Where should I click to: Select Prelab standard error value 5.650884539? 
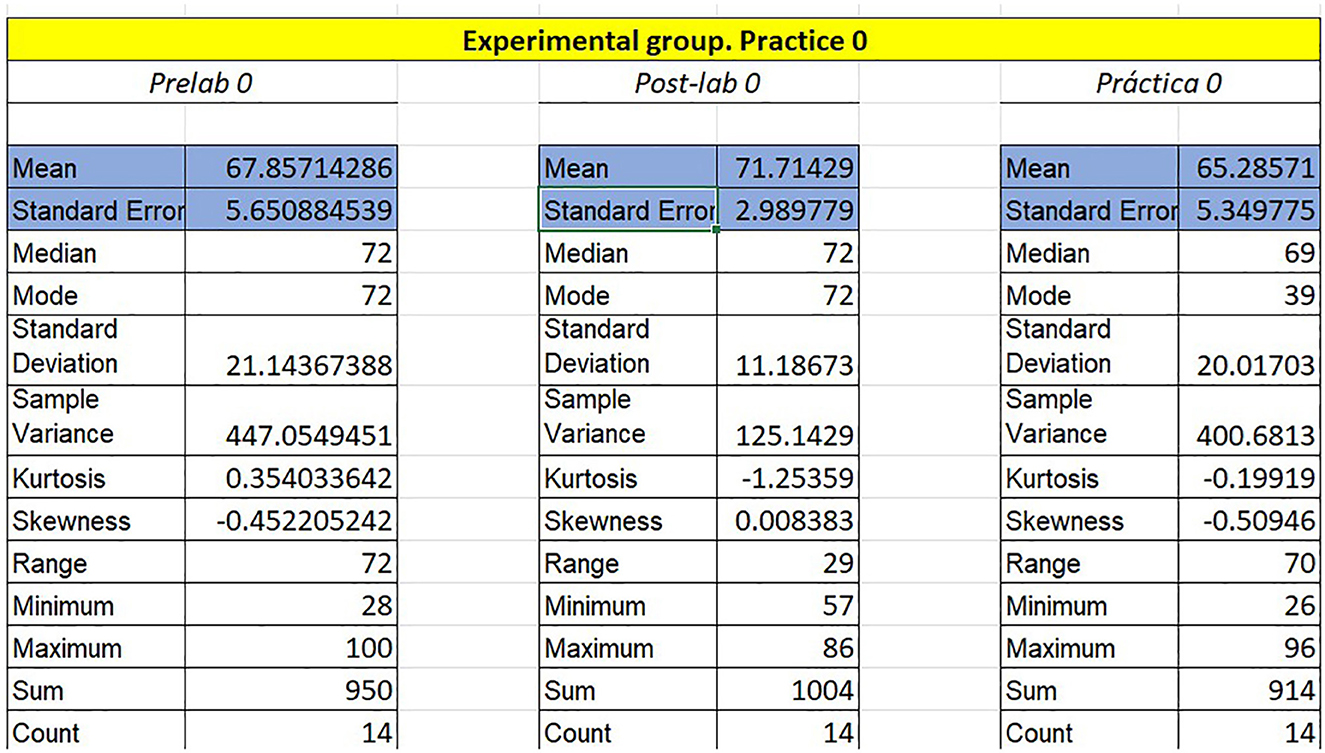[x=290, y=211]
